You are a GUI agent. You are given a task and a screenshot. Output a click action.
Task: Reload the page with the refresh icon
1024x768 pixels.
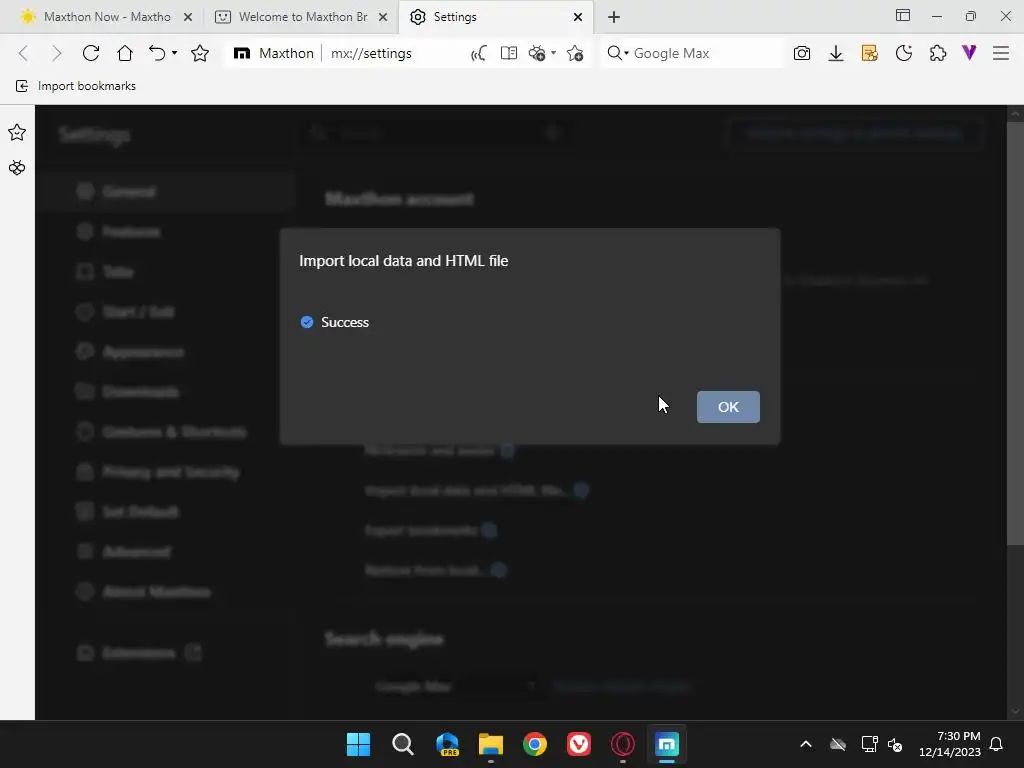coord(91,54)
